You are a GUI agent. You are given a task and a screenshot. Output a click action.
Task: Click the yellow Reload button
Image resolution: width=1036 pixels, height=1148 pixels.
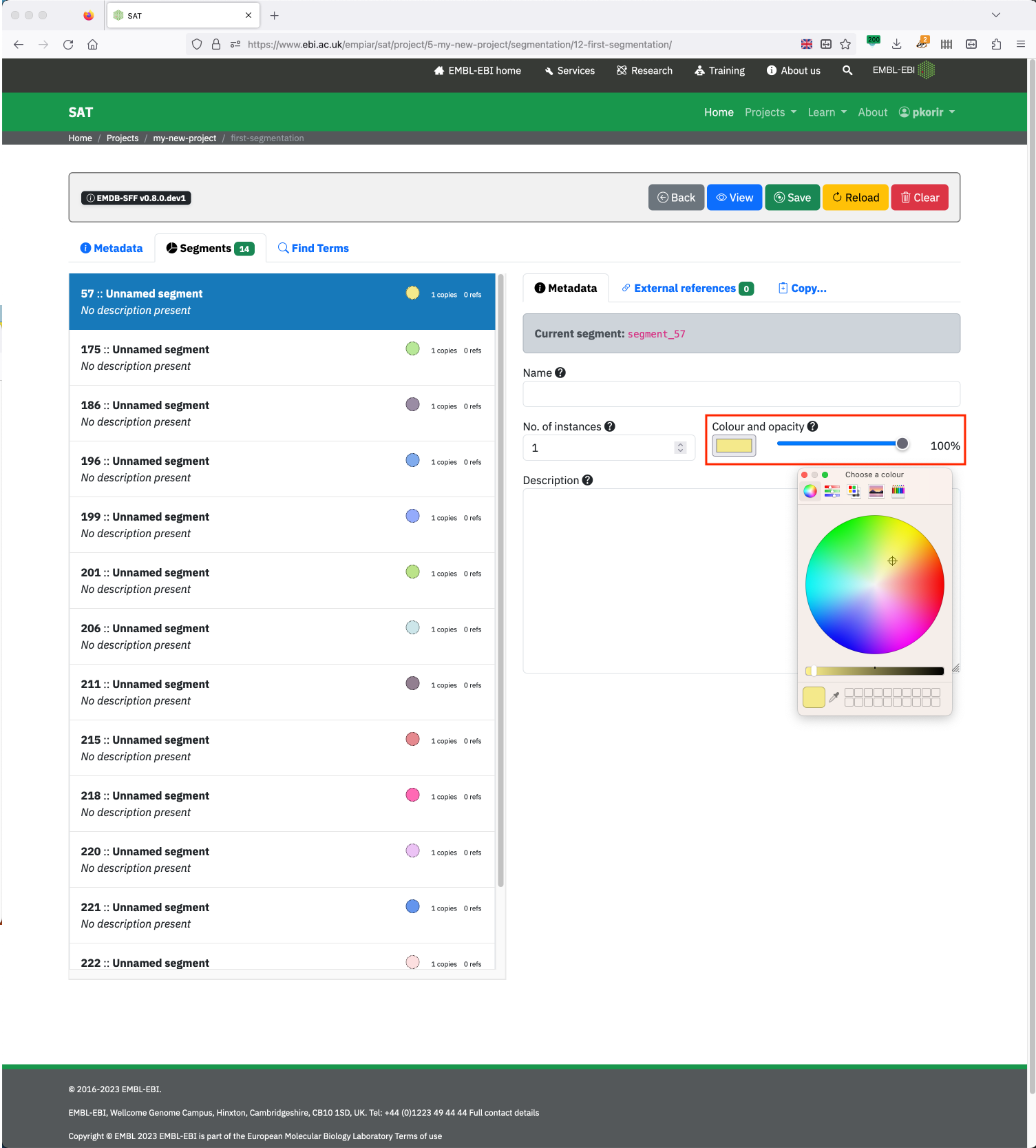(x=856, y=198)
